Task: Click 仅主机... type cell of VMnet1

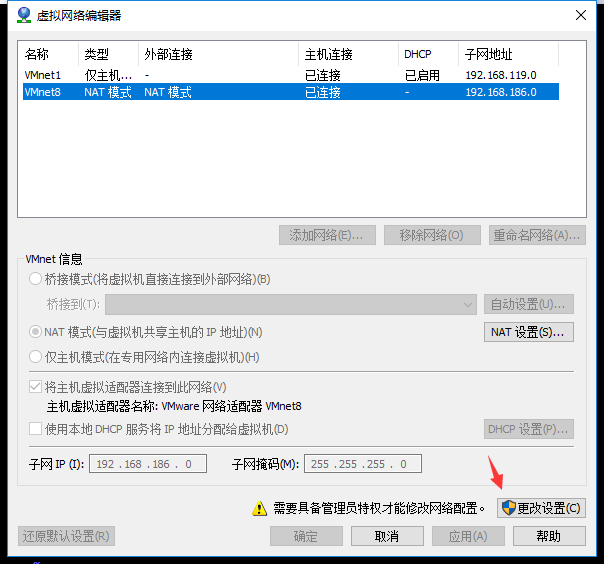Action: 108,75
